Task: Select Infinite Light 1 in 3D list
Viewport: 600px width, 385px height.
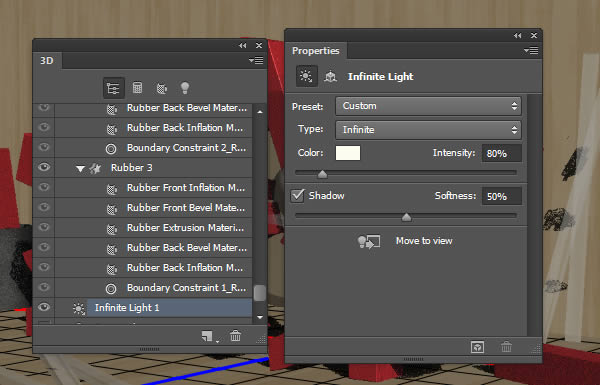Action: pos(169,308)
